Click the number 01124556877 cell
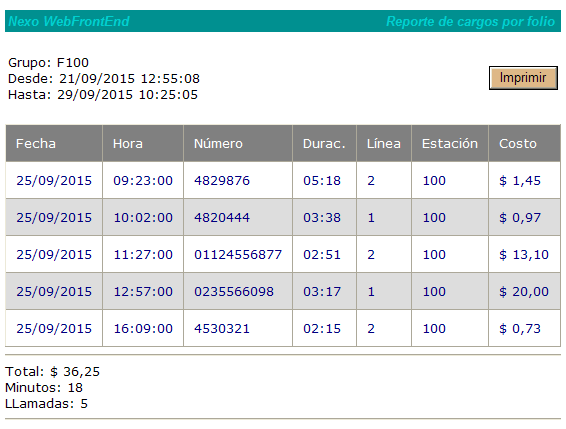Viewport: 566px width, 429px height. 238,254
